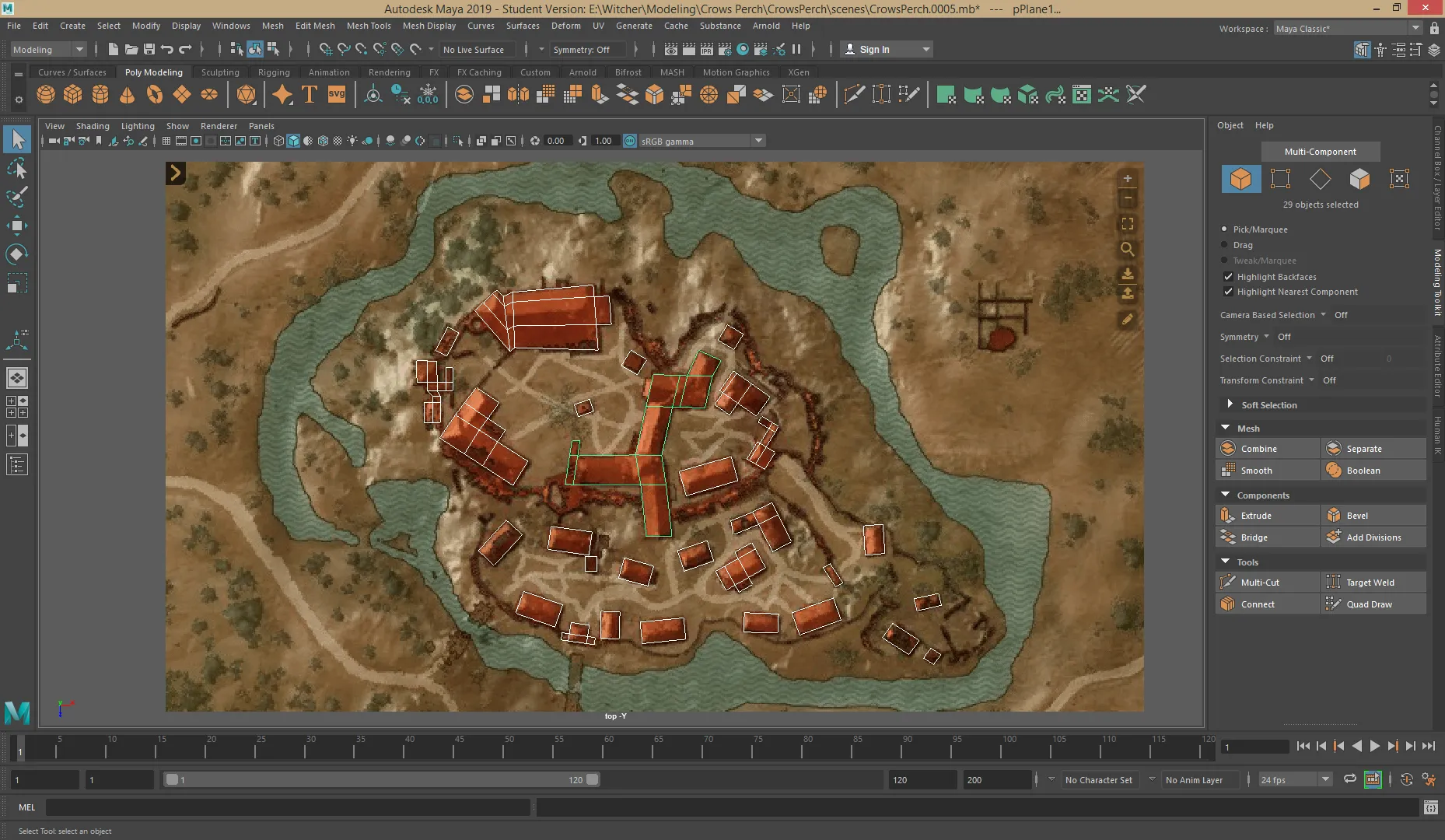Toggle the Attribute Editor sidebar tab
Viewport: 1445px width, 840px height.
tap(1437, 366)
